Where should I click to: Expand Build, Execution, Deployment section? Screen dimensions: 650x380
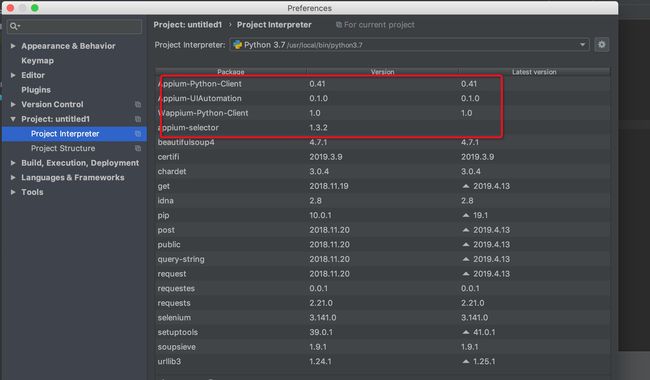pyautogui.click(x=13, y=163)
